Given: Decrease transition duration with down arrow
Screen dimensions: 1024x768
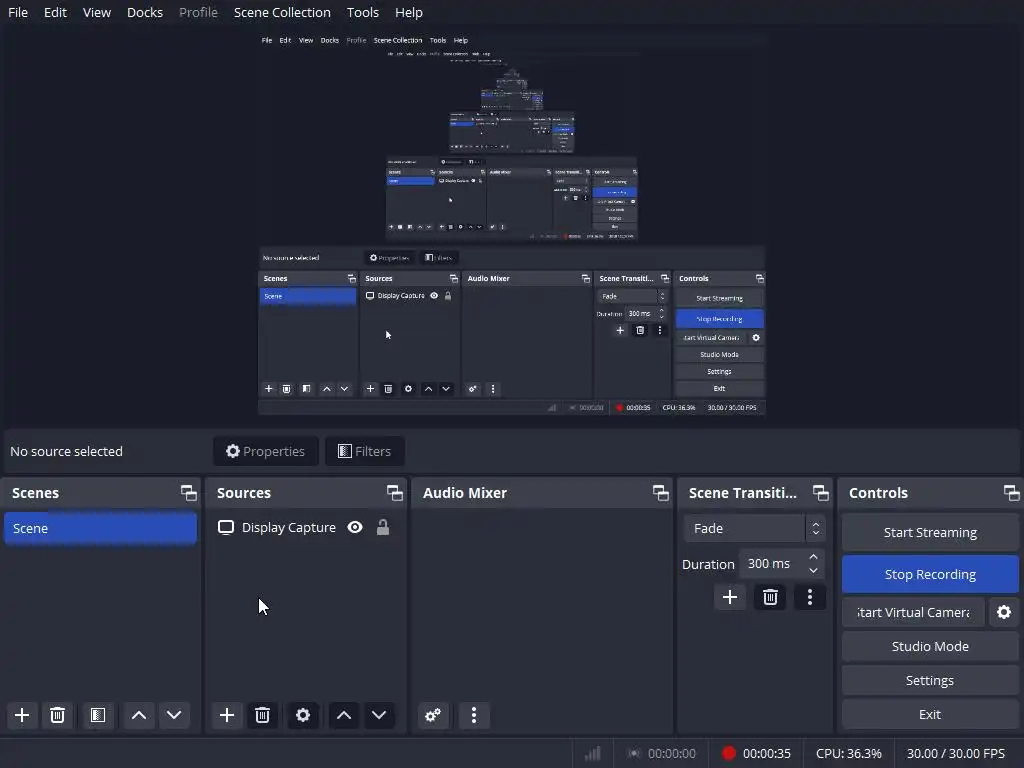Looking at the screenshot, I should [813, 571].
